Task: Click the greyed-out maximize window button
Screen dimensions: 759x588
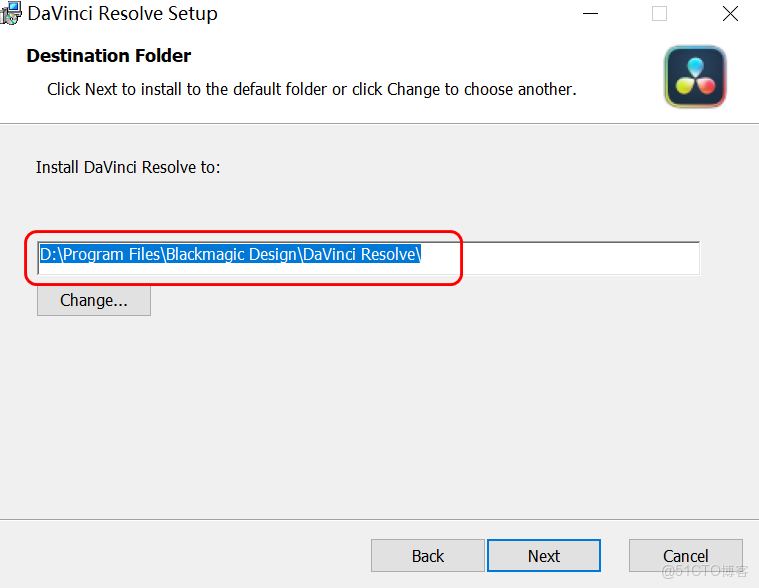Action: pyautogui.click(x=659, y=14)
